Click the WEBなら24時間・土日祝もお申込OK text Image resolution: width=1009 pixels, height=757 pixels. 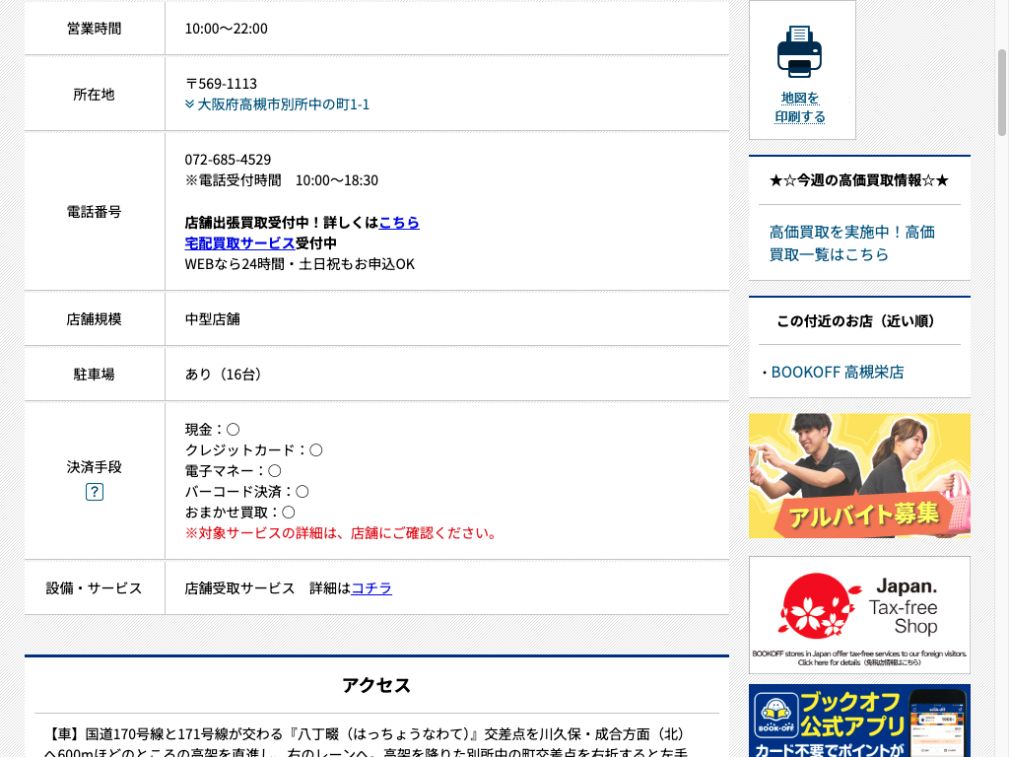tap(300, 264)
